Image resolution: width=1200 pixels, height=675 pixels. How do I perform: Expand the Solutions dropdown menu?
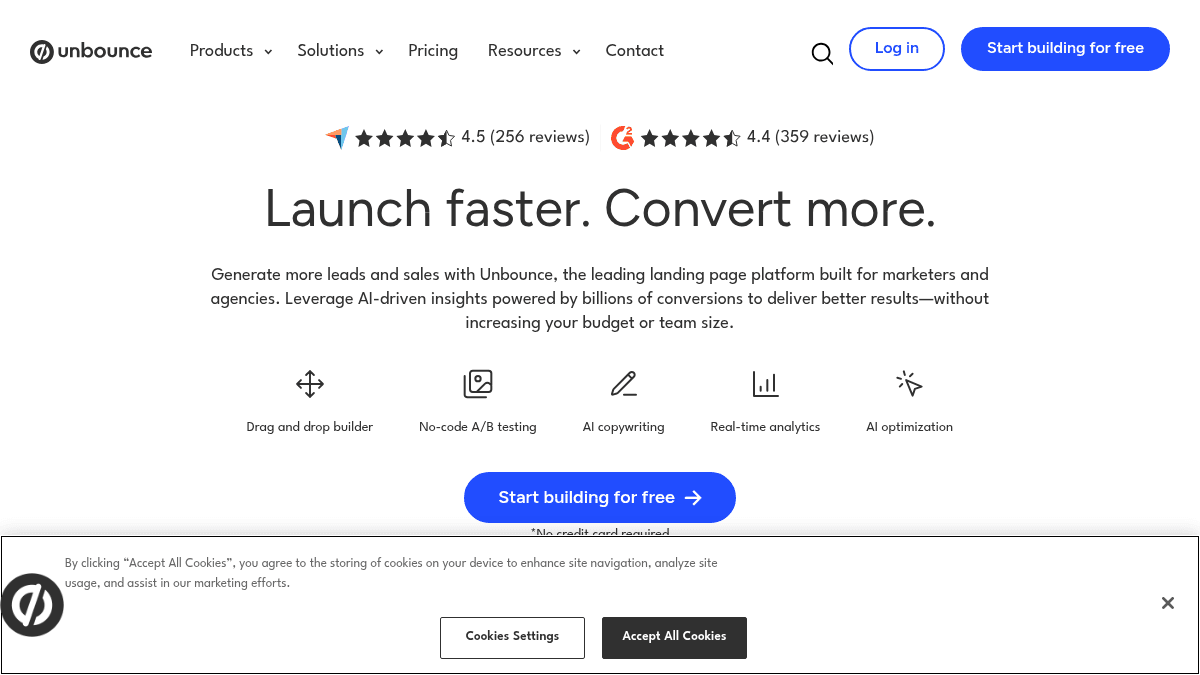point(340,51)
